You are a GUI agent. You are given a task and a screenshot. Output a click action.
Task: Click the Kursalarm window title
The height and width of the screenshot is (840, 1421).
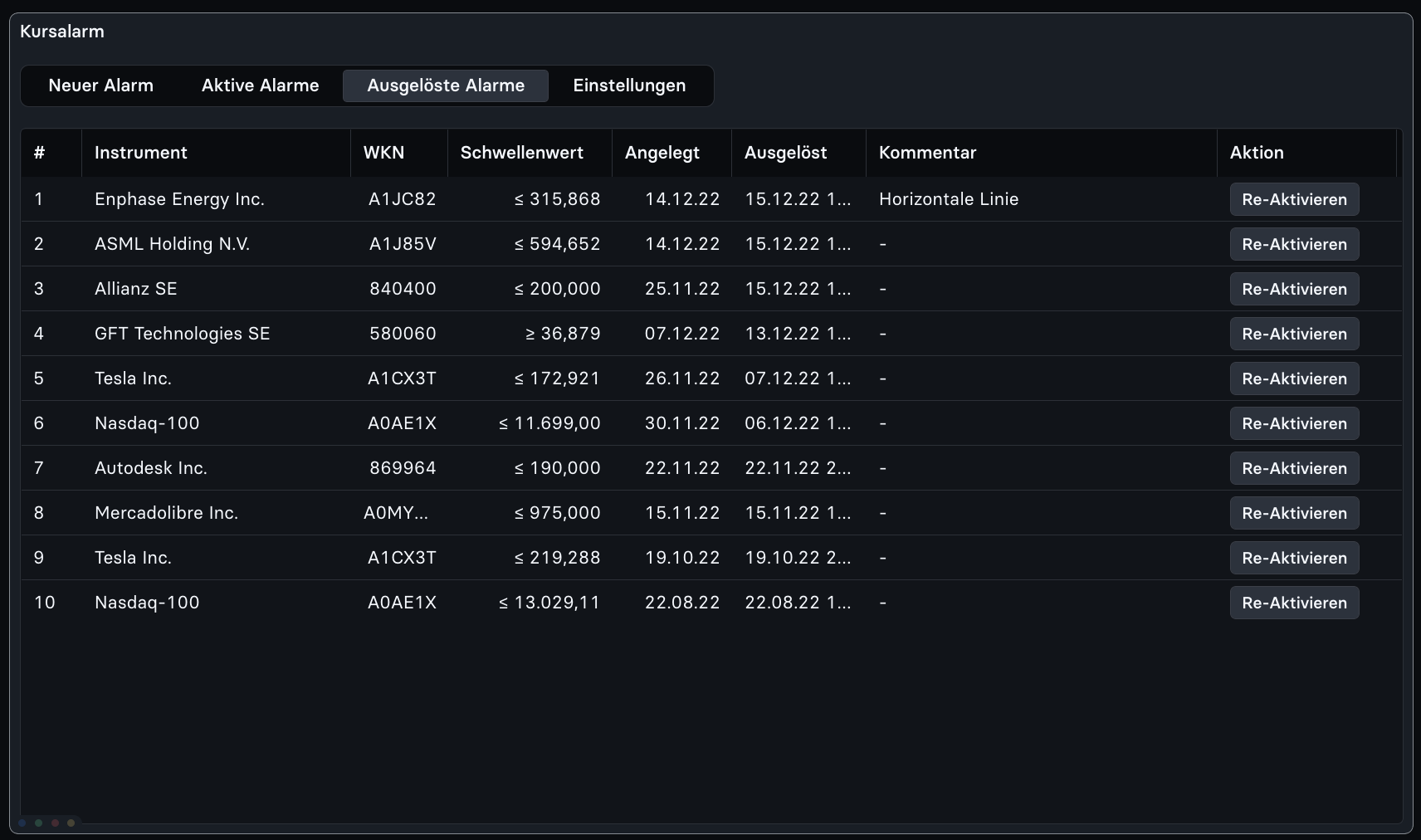[x=62, y=32]
